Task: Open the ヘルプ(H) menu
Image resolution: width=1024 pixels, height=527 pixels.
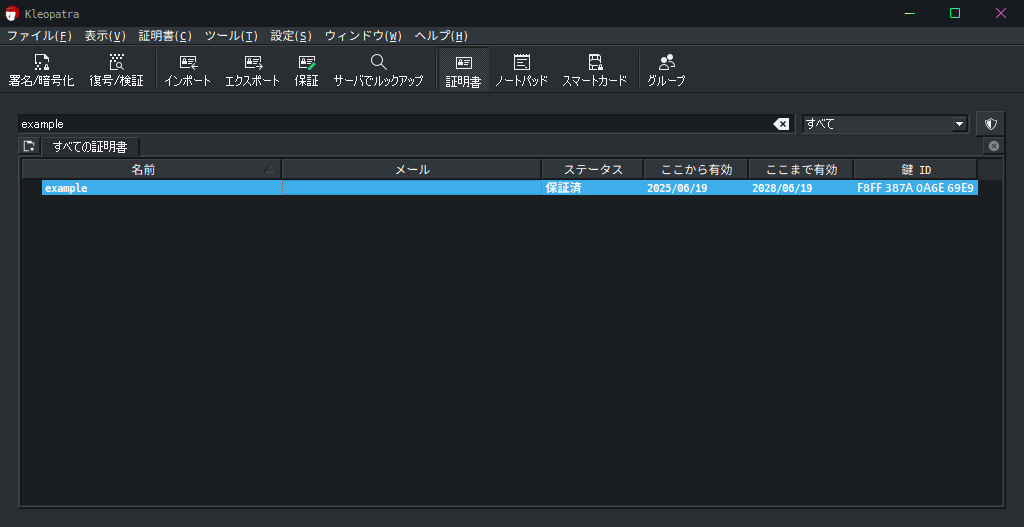Action: [x=441, y=36]
